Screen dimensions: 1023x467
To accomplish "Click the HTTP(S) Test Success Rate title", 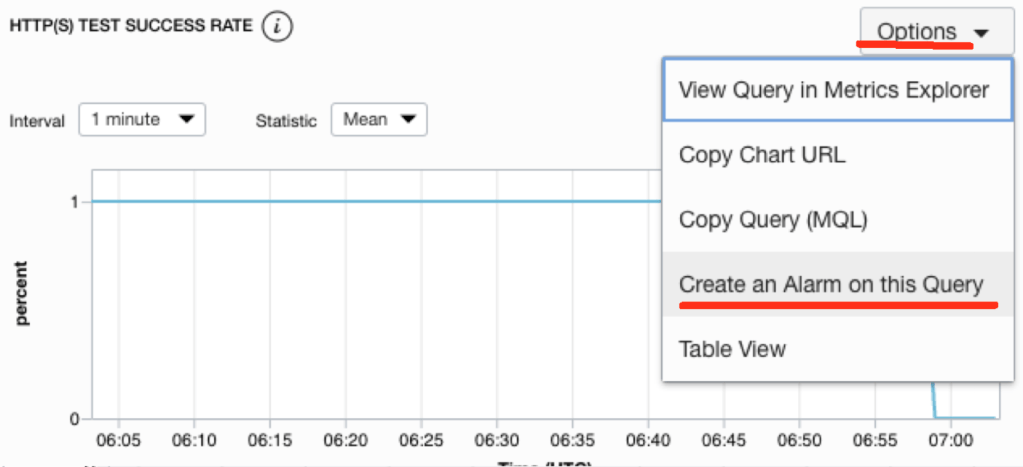I will click(x=130, y=27).
